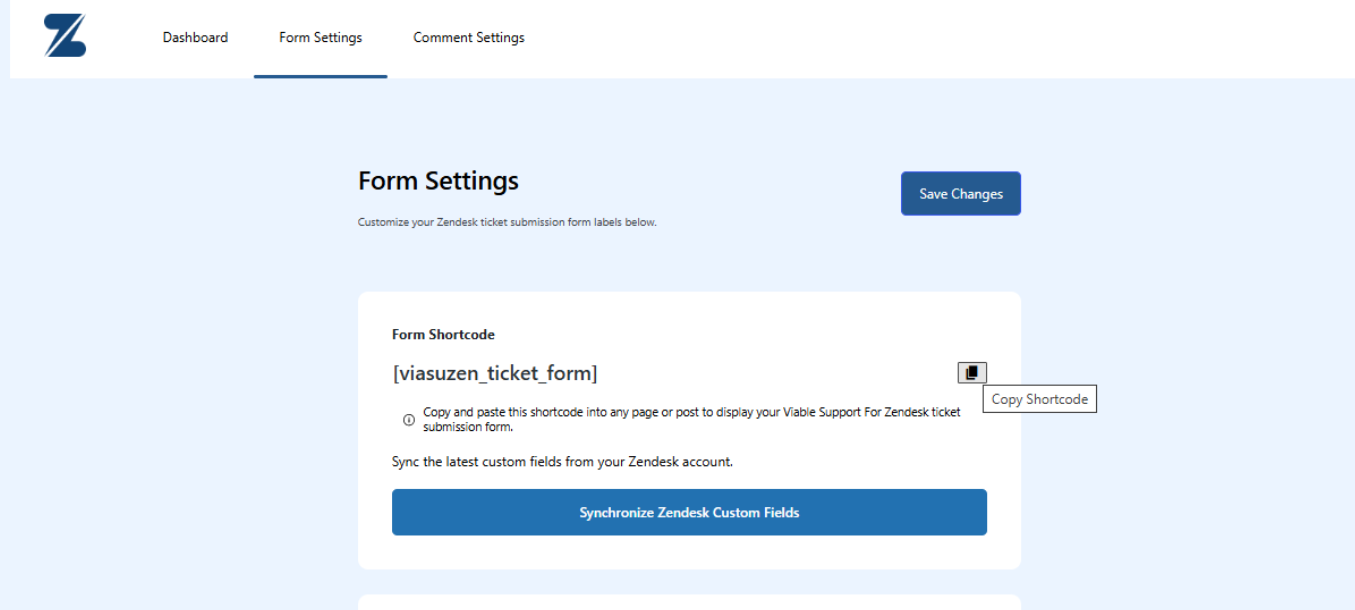Image resolution: width=1355 pixels, height=610 pixels.
Task: Copy the shortcode using the copy icon
Action: 971,373
